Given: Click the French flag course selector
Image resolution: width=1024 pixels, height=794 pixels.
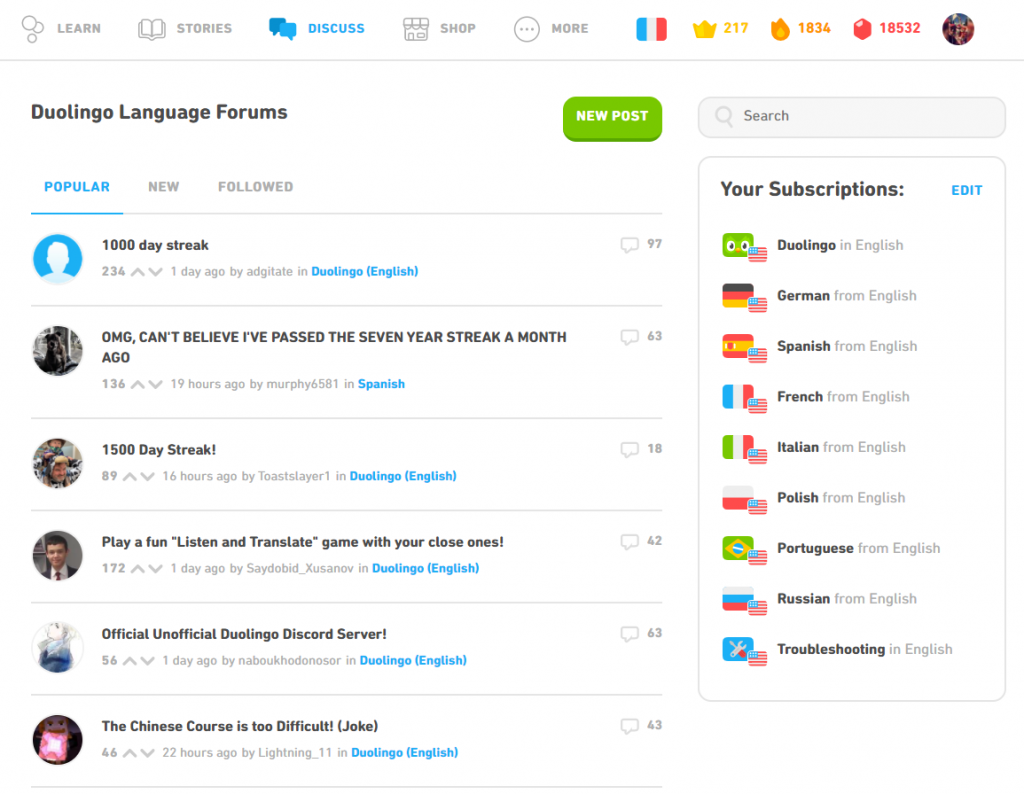Looking at the screenshot, I should [651, 29].
